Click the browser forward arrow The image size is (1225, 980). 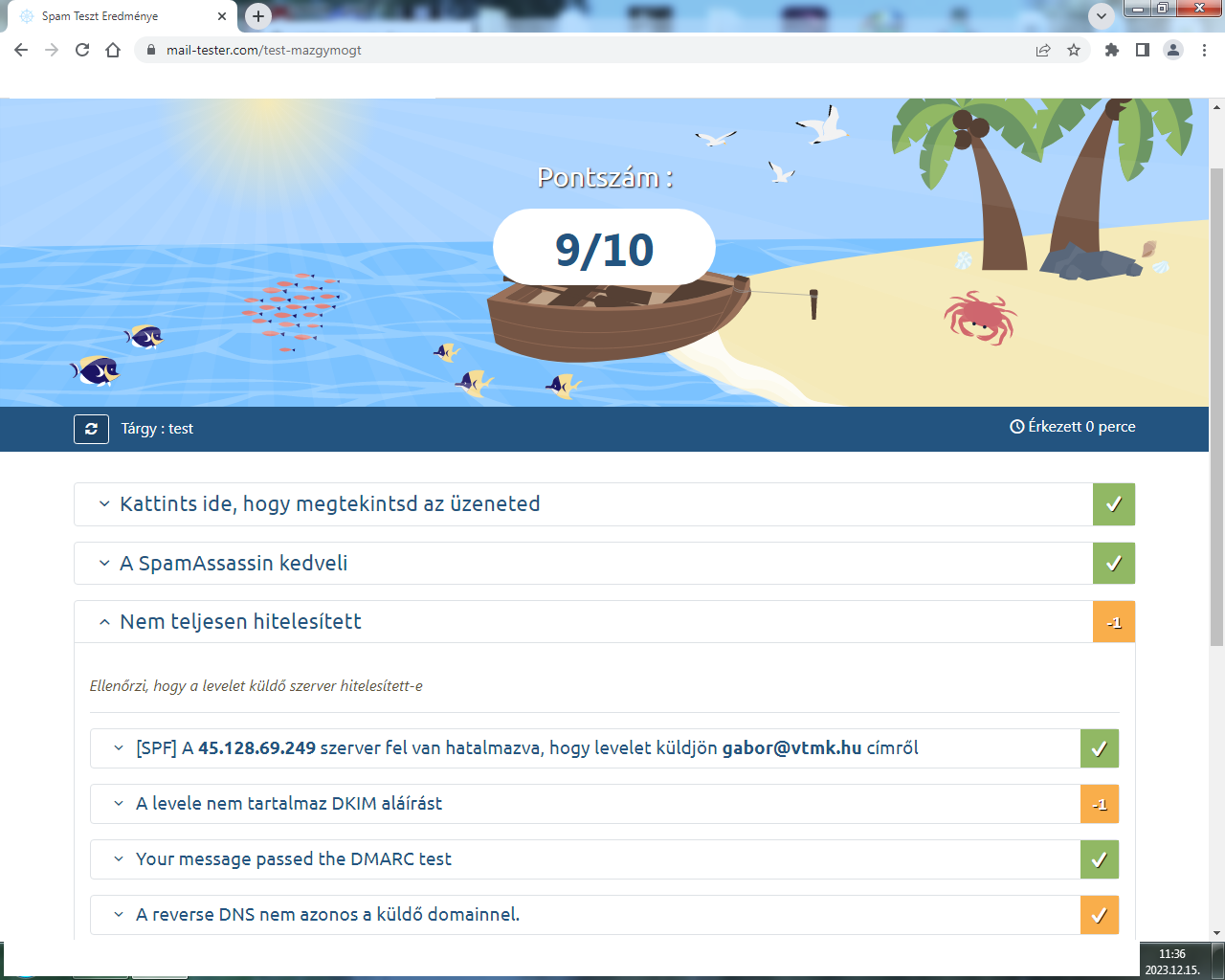click(x=52, y=50)
